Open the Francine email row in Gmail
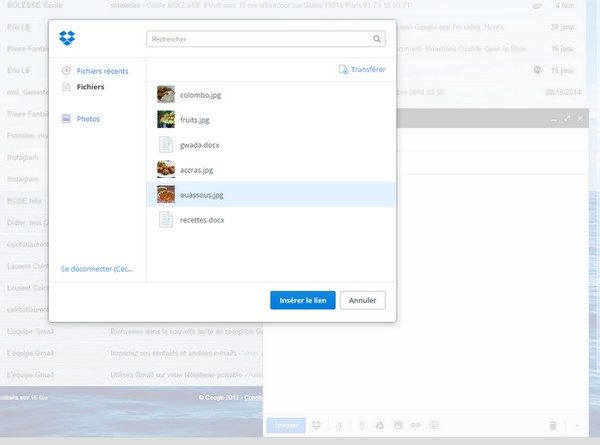This screenshot has height=445, width=600. tap(24, 136)
